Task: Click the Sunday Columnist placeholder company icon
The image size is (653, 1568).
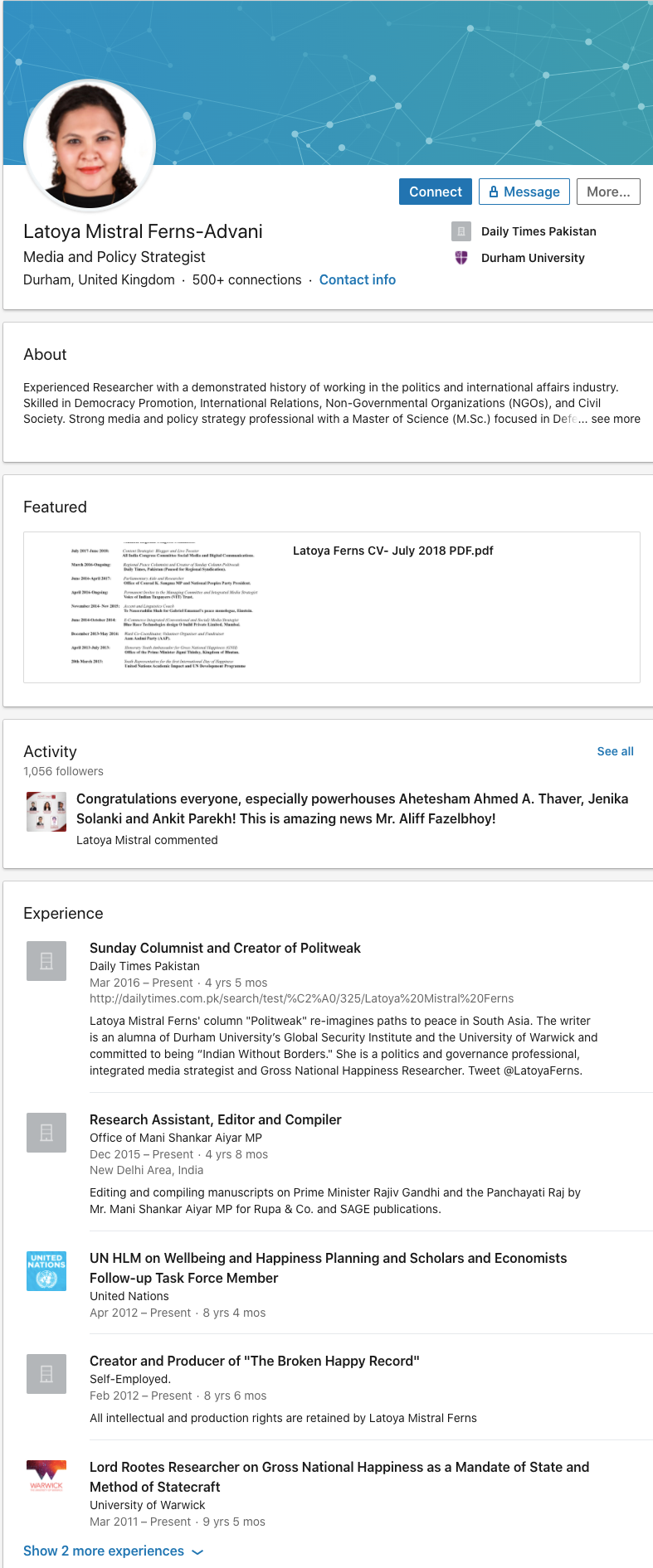Action: [46, 961]
